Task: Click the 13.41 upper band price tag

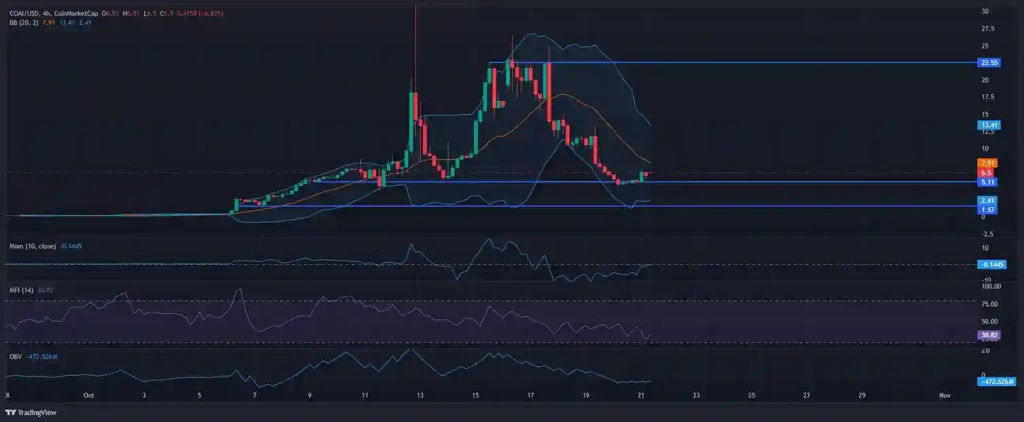Action: (987, 125)
